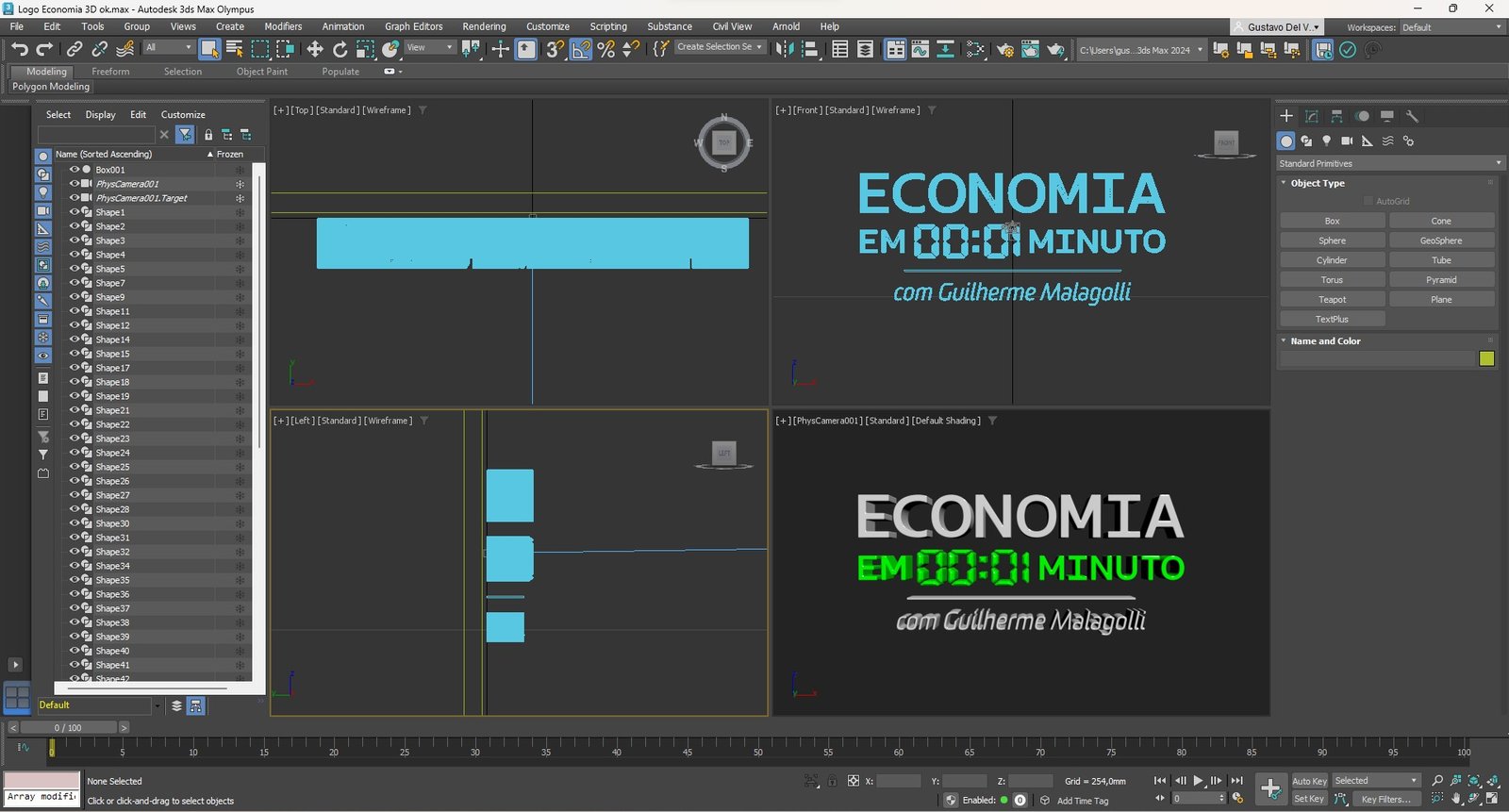Click the Auto Key button
1509x812 pixels.
pos(1309,781)
